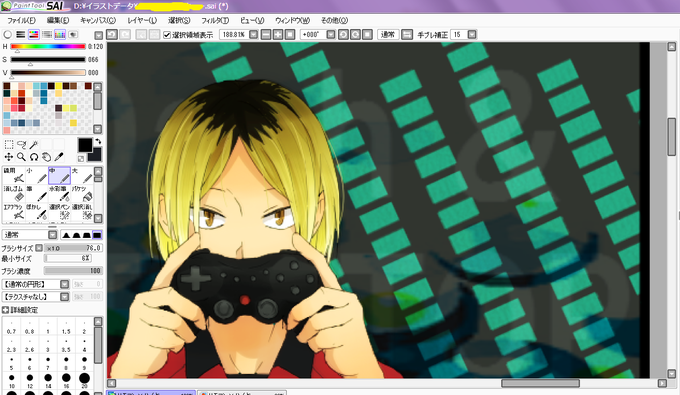Expand 詳細設定 advanced settings
The width and height of the screenshot is (680, 395).
tap(5, 310)
